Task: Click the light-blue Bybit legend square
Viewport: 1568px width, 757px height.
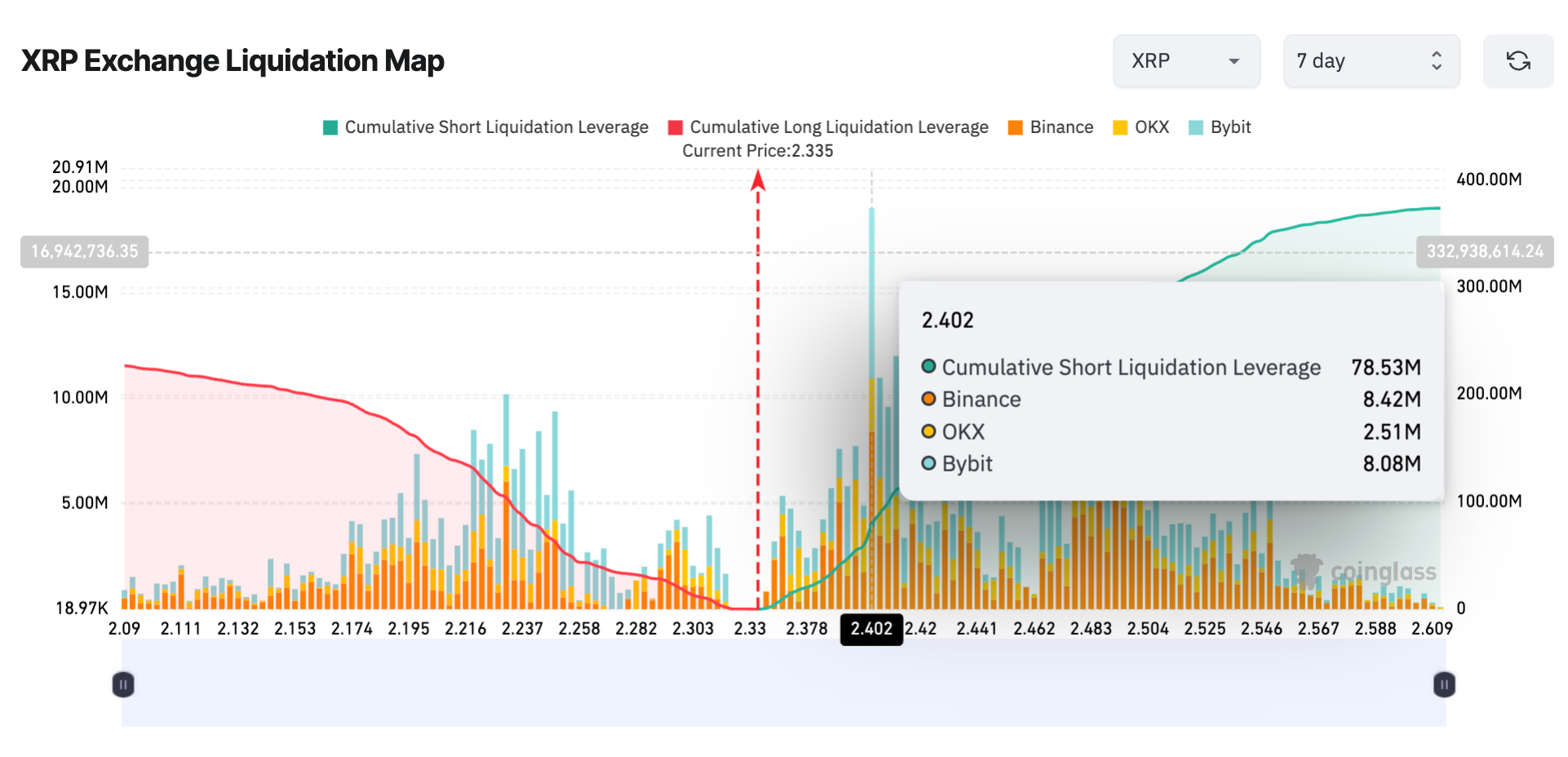Action: pyautogui.click(x=1196, y=127)
